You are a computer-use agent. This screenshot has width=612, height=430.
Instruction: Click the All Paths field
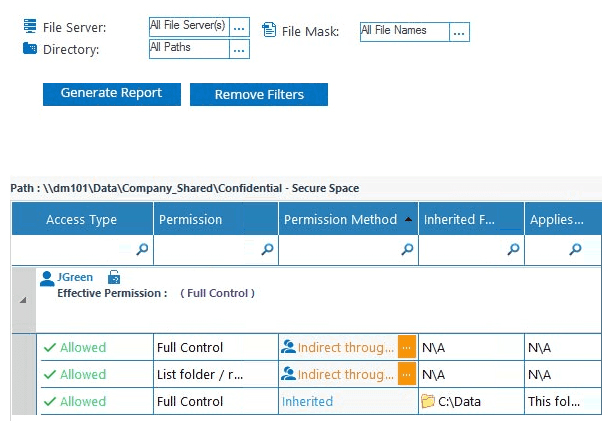pyautogui.click(x=189, y=49)
